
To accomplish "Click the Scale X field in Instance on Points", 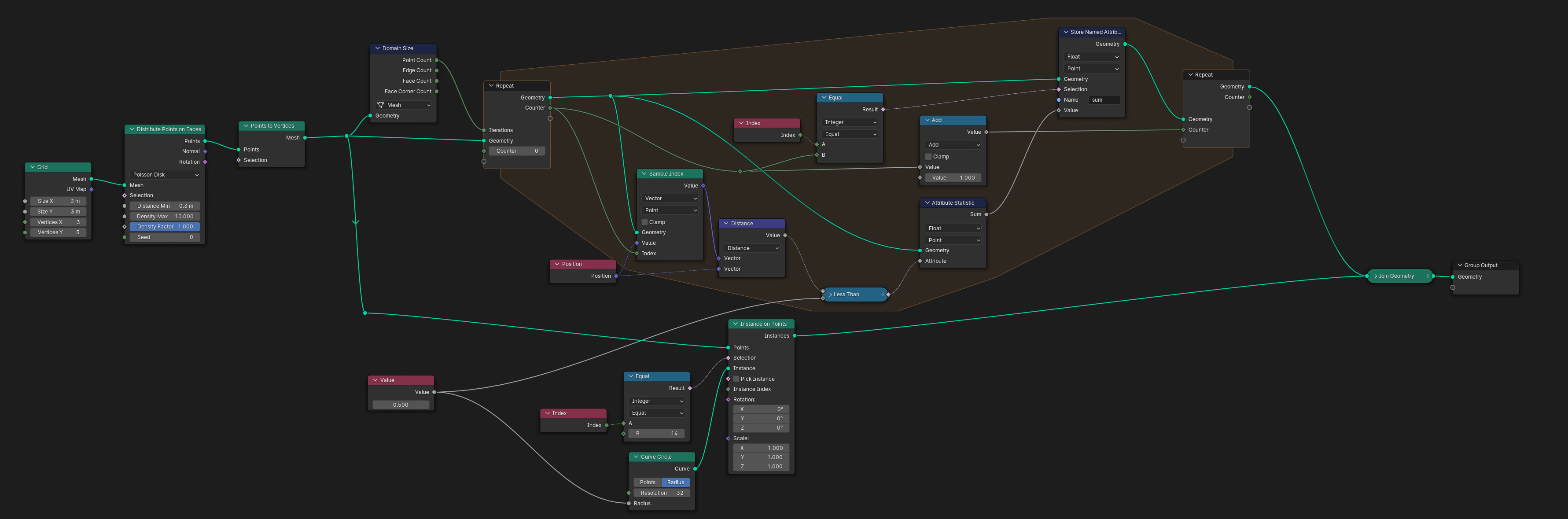I will 762,449.
